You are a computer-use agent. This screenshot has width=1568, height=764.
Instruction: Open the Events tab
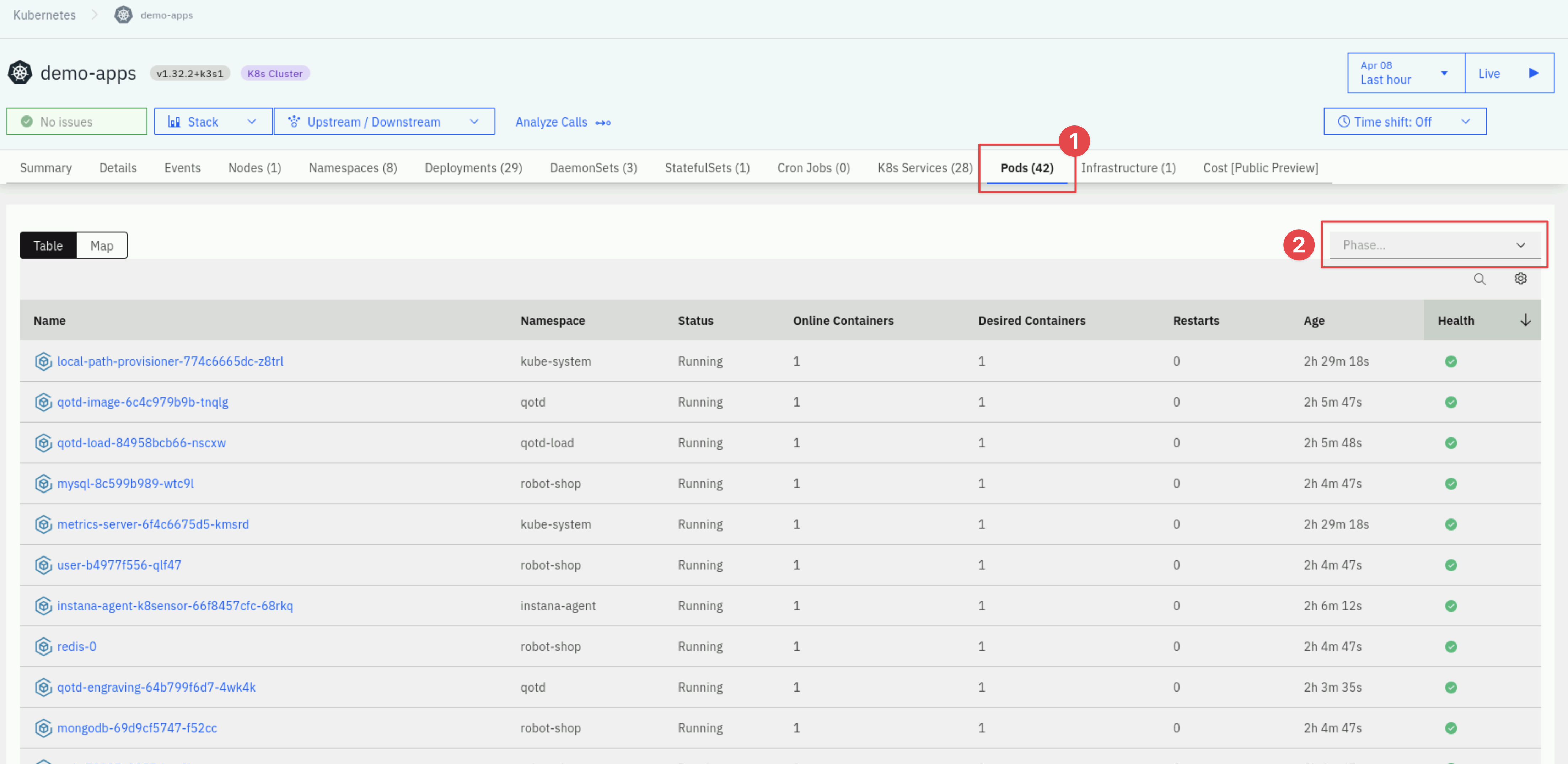pos(183,168)
